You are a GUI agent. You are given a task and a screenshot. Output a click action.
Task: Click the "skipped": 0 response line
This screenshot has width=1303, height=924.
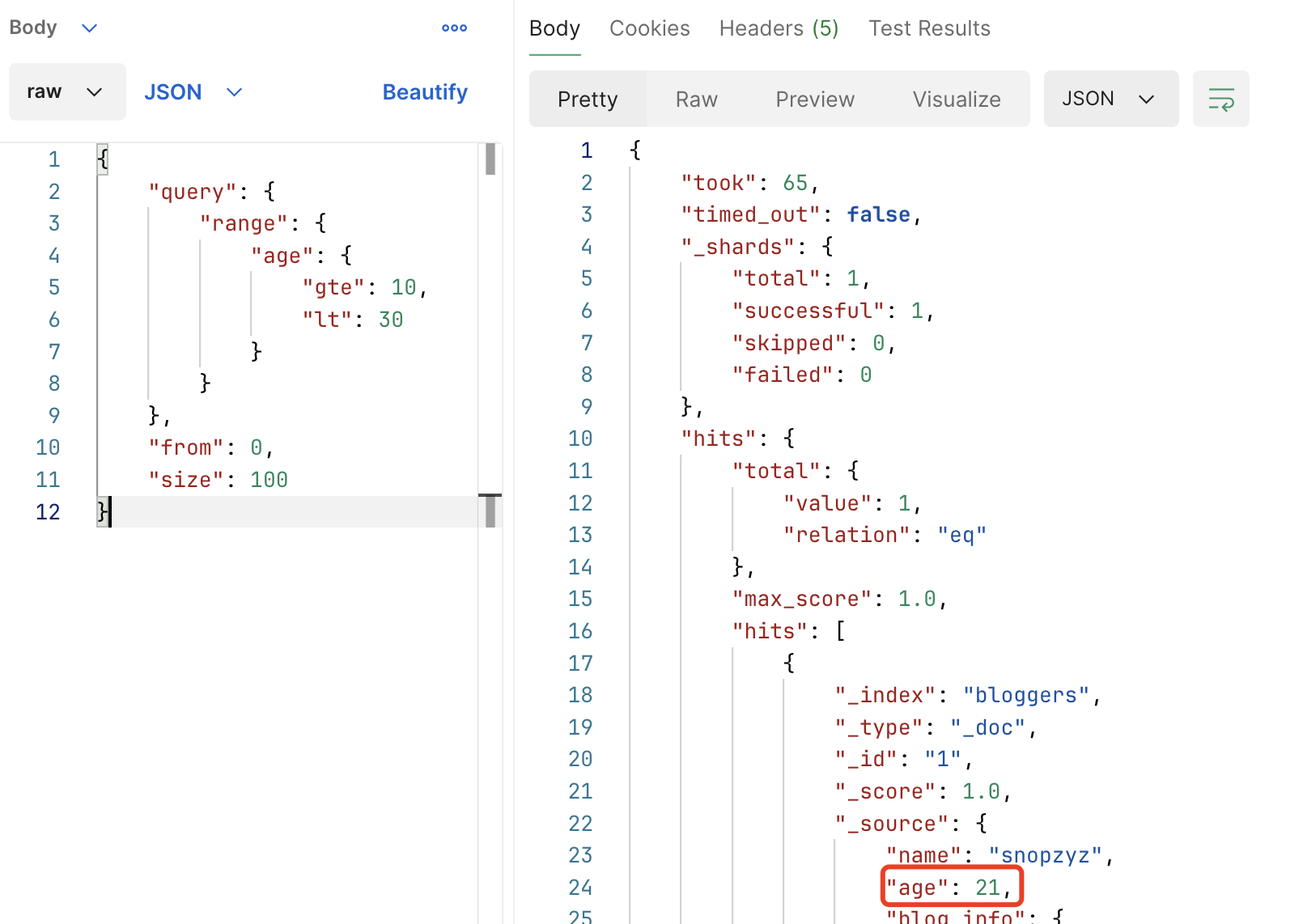click(814, 343)
